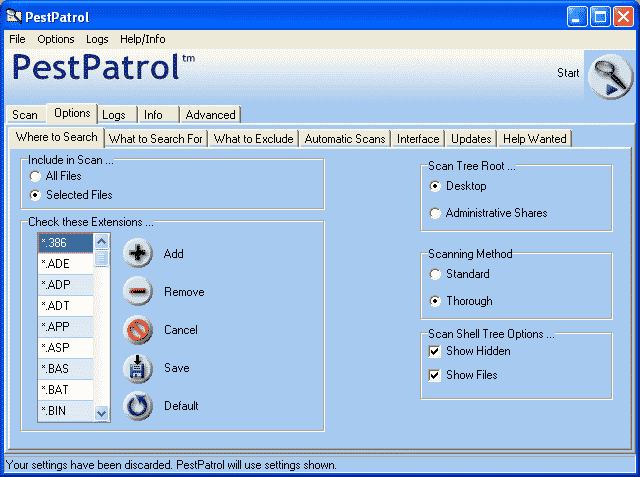Click the Add label button

point(173,254)
